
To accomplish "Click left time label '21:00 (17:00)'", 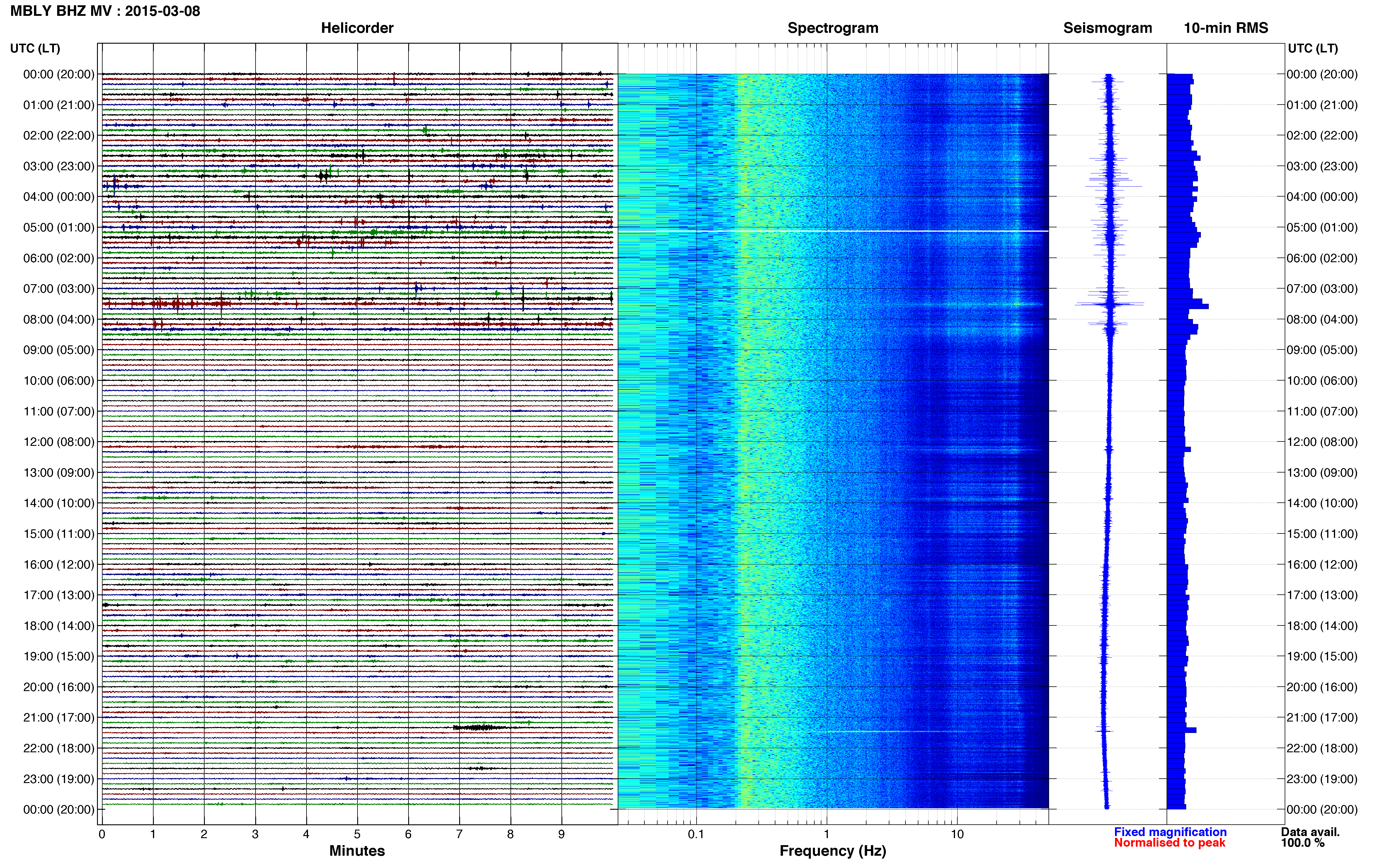I will pos(59,718).
